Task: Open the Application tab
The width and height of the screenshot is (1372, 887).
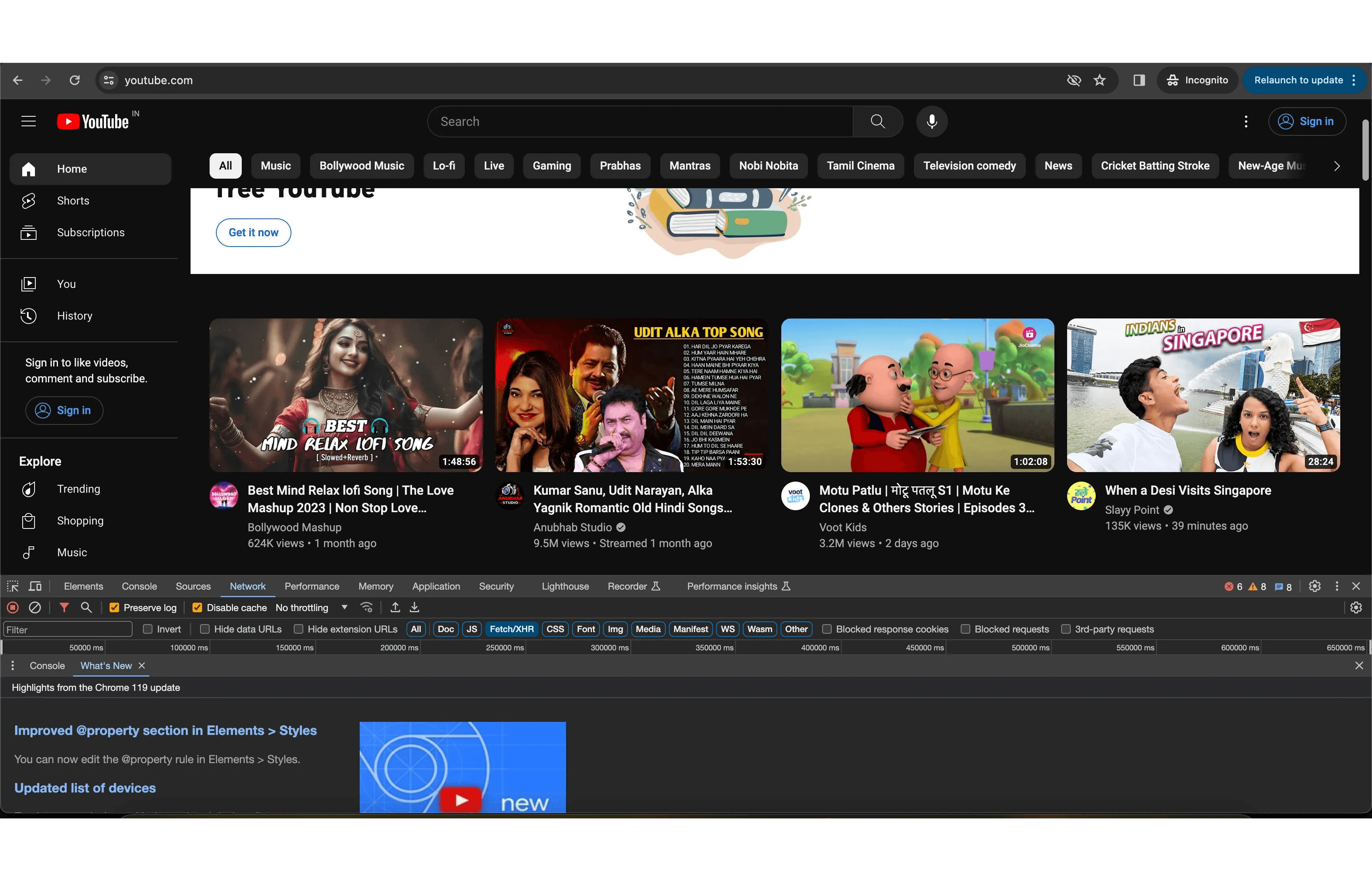Action: tap(436, 586)
